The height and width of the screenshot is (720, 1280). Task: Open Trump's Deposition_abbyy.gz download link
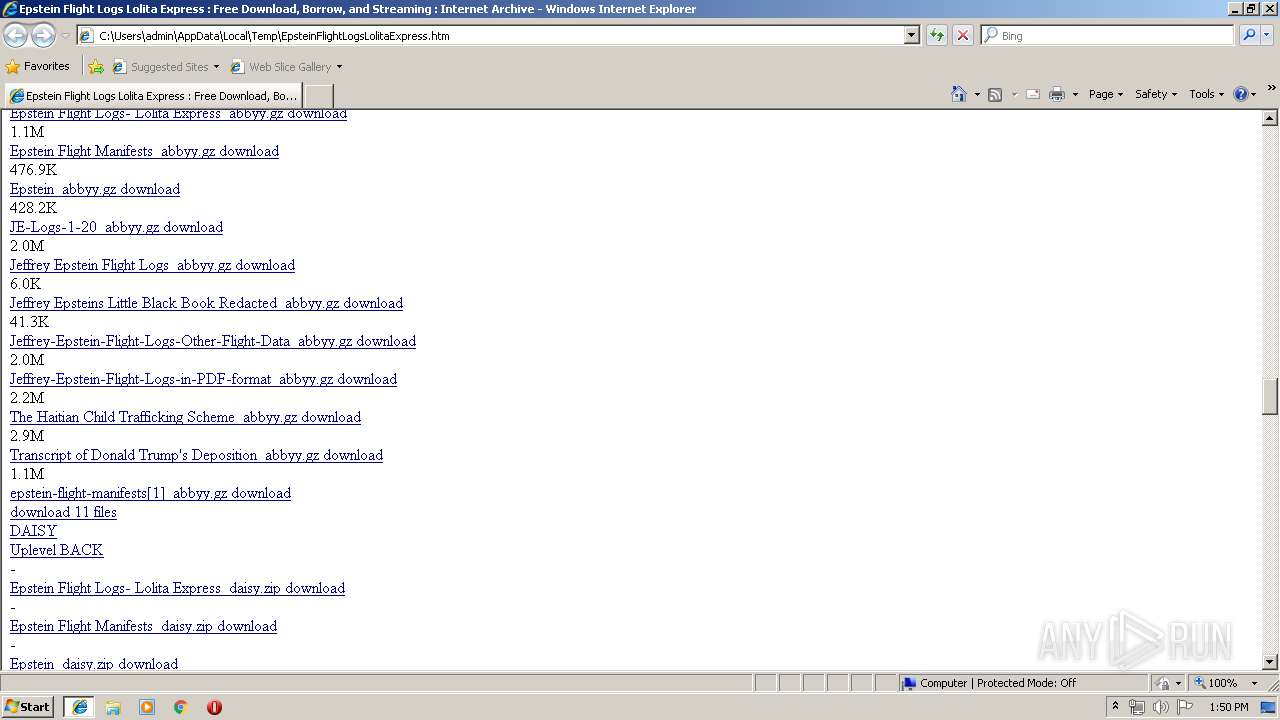196,455
